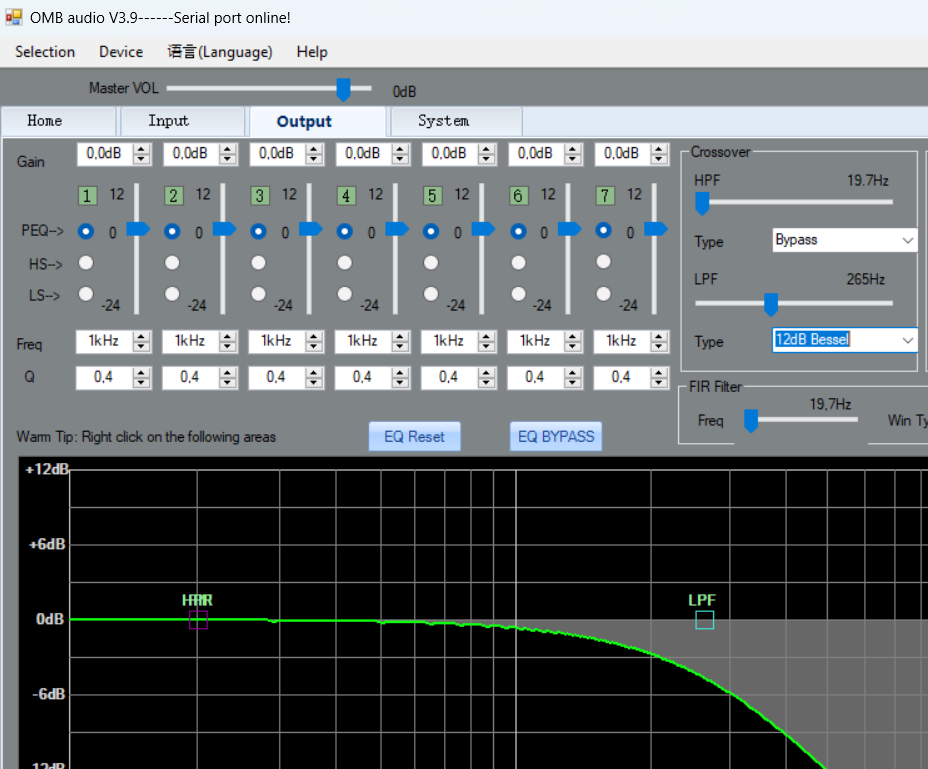This screenshot has height=769, width=928.
Task: Click band 7 vertical gain slider handle
Action: (656, 229)
